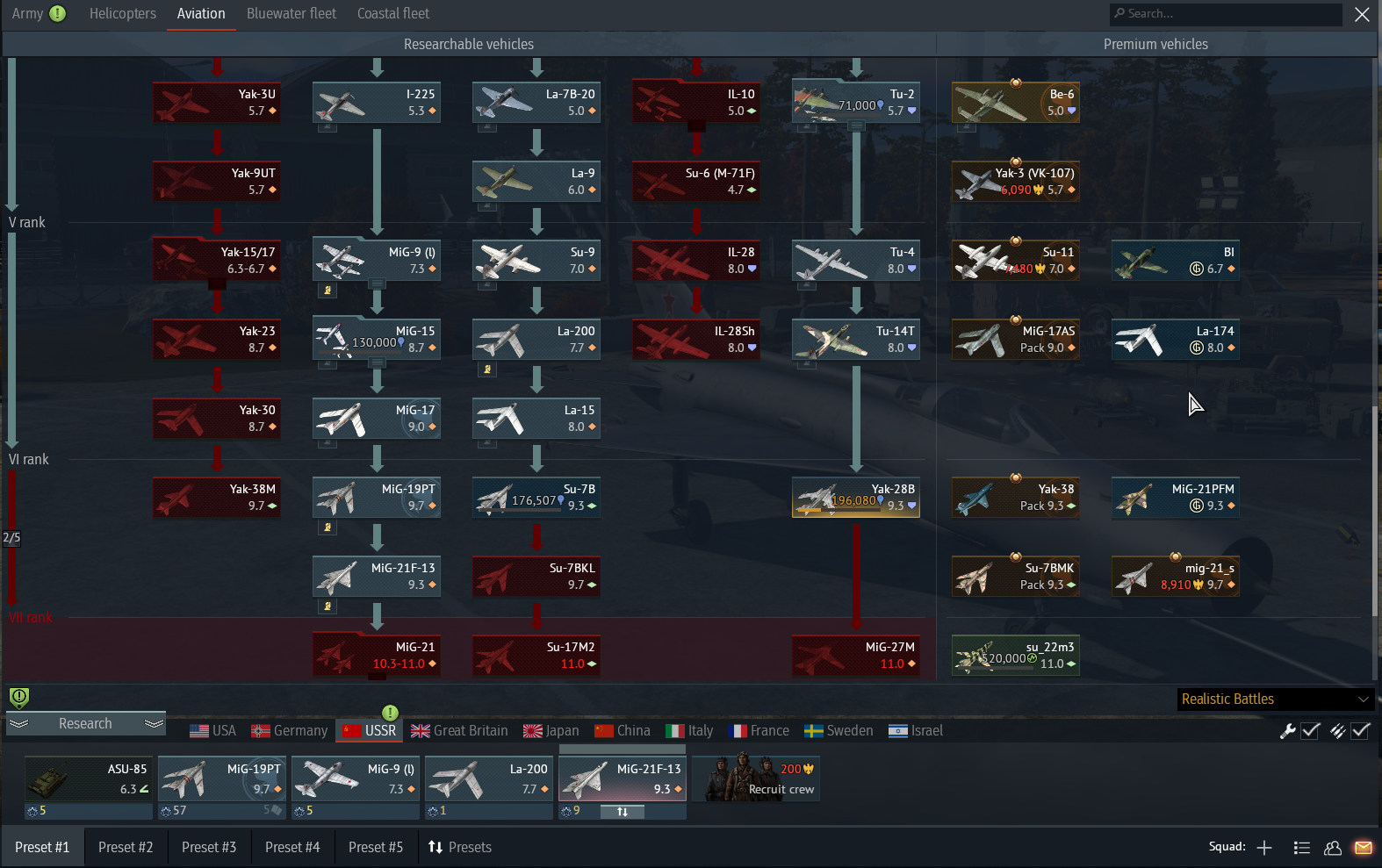Expand the Research panel chevron bar
Image resolution: width=1382 pixels, height=868 pixels.
pos(85,723)
